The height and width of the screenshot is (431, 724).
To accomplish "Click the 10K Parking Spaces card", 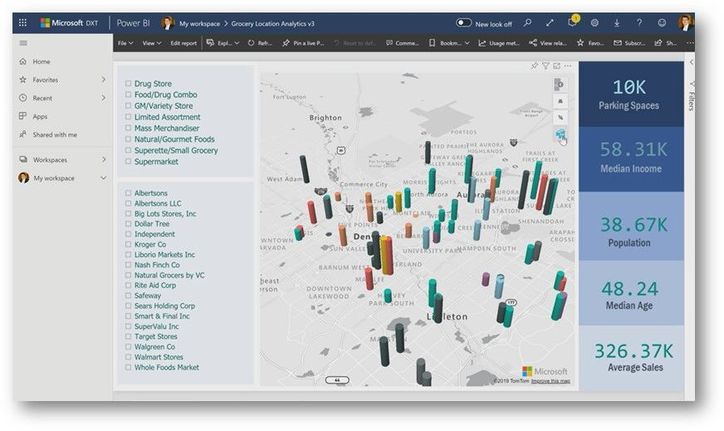I will point(631,94).
